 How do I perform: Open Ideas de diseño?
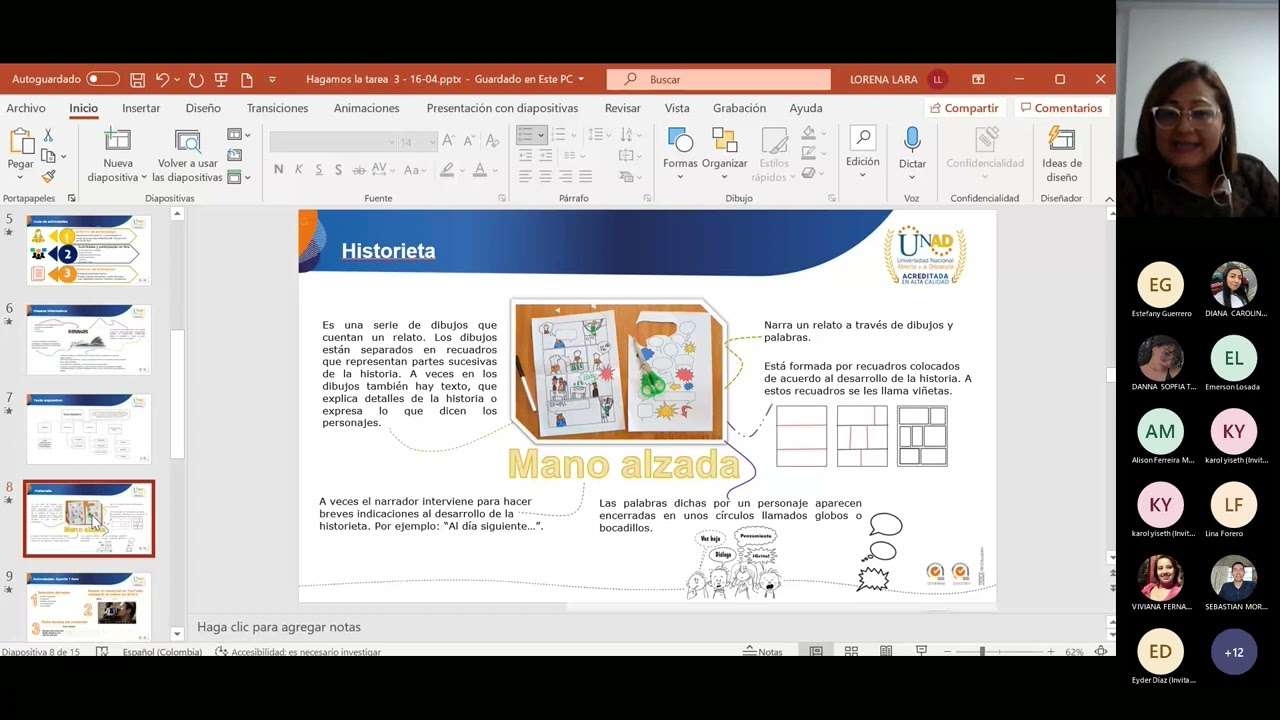point(1062,155)
